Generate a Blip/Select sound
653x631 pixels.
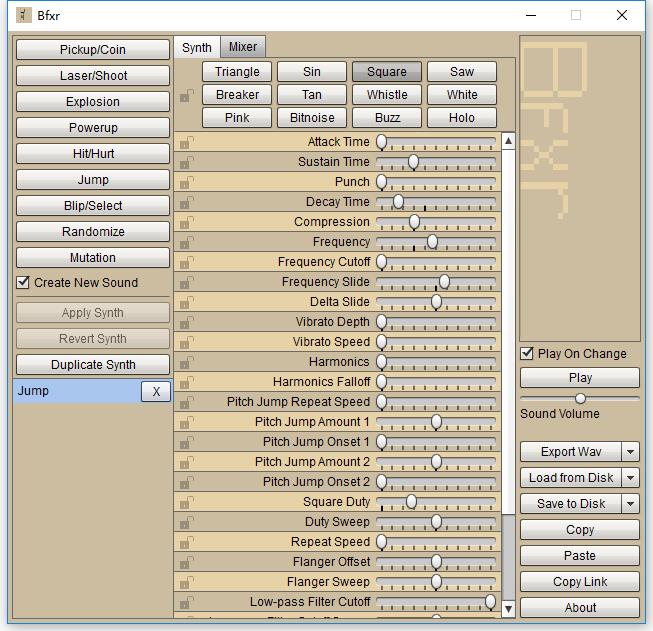point(93,206)
